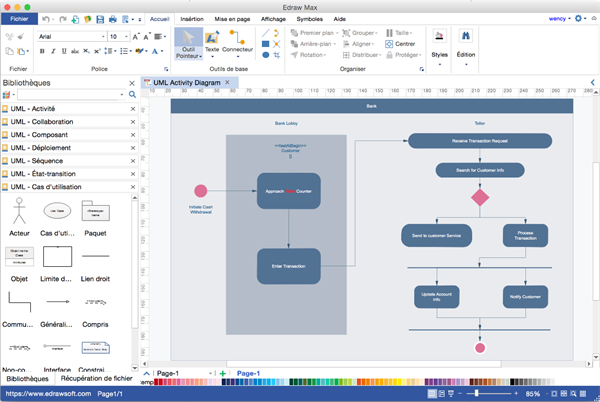Open the font name Arial dropdown
600x402 pixels.
point(101,36)
